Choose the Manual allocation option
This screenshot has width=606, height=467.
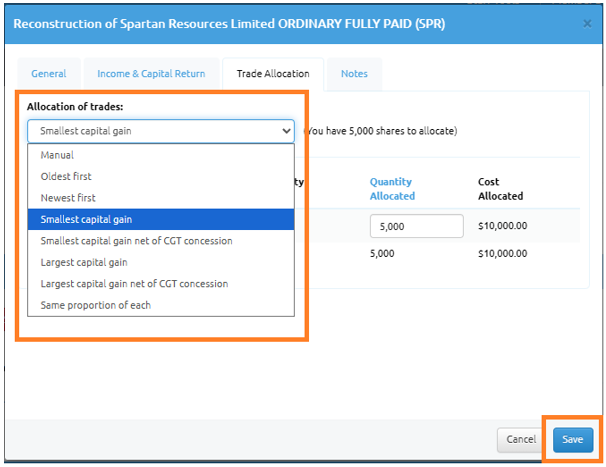click(57, 155)
